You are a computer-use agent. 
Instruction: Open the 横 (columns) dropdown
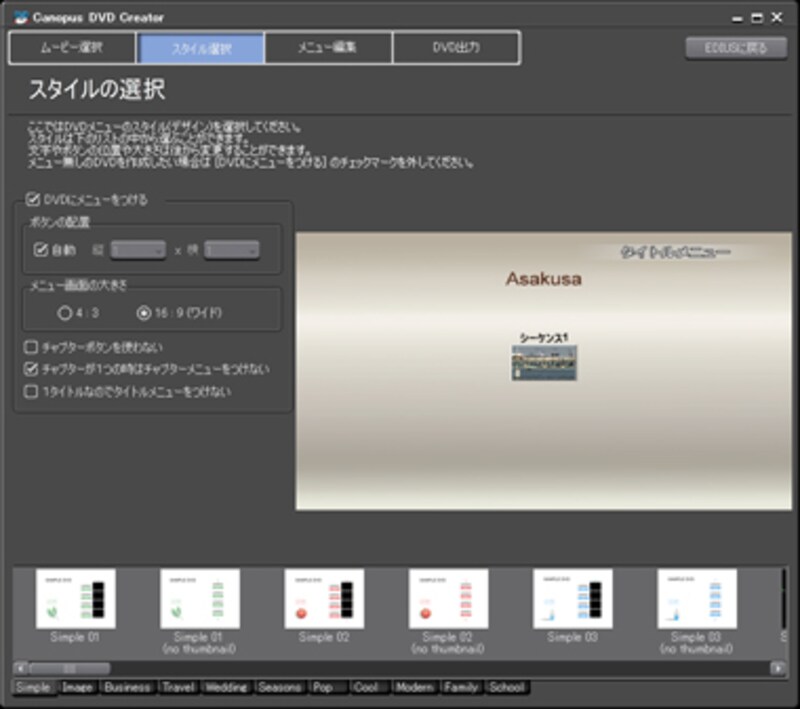(x=231, y=250)
